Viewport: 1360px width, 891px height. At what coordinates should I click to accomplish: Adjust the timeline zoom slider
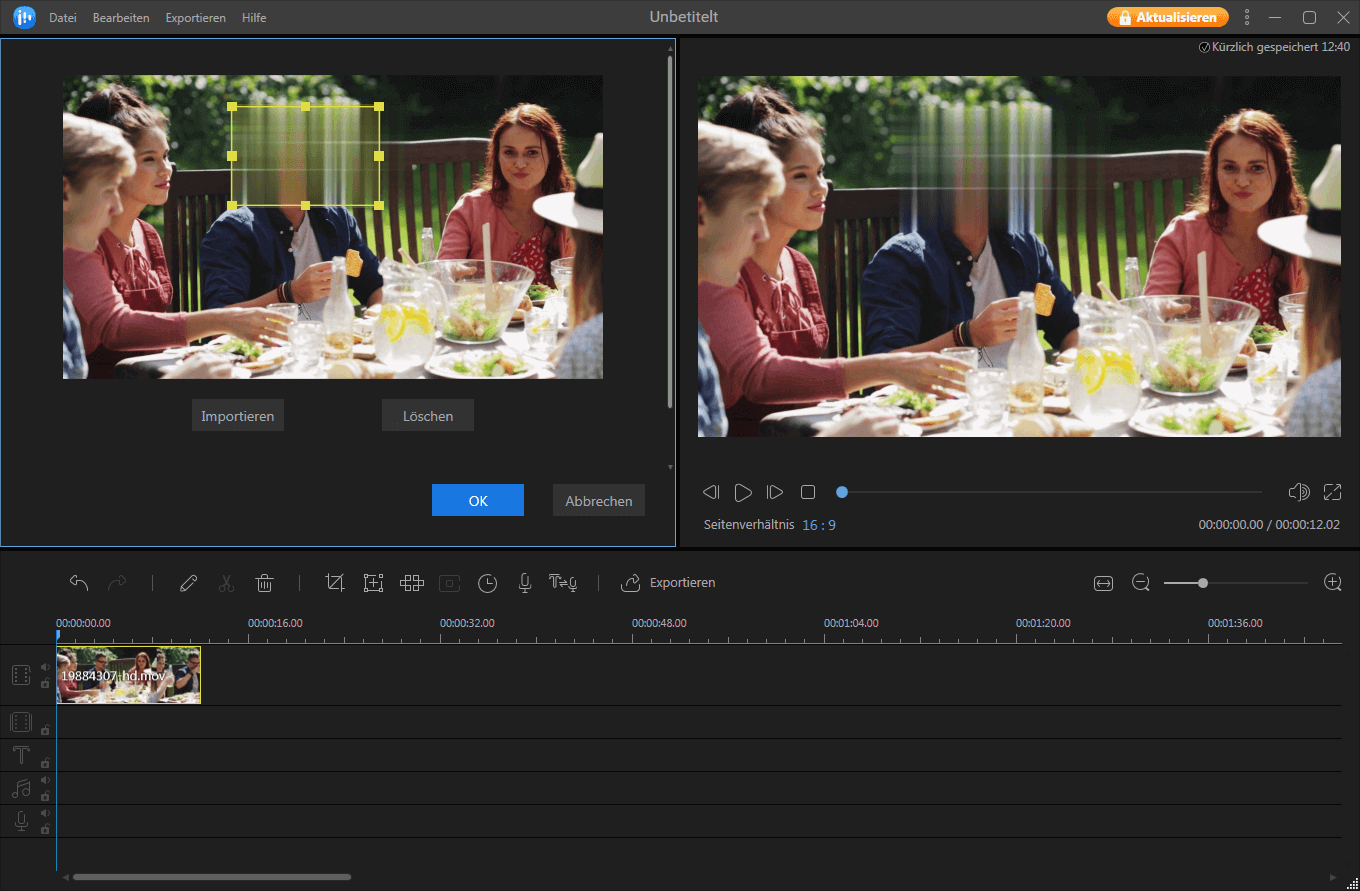1204,581
